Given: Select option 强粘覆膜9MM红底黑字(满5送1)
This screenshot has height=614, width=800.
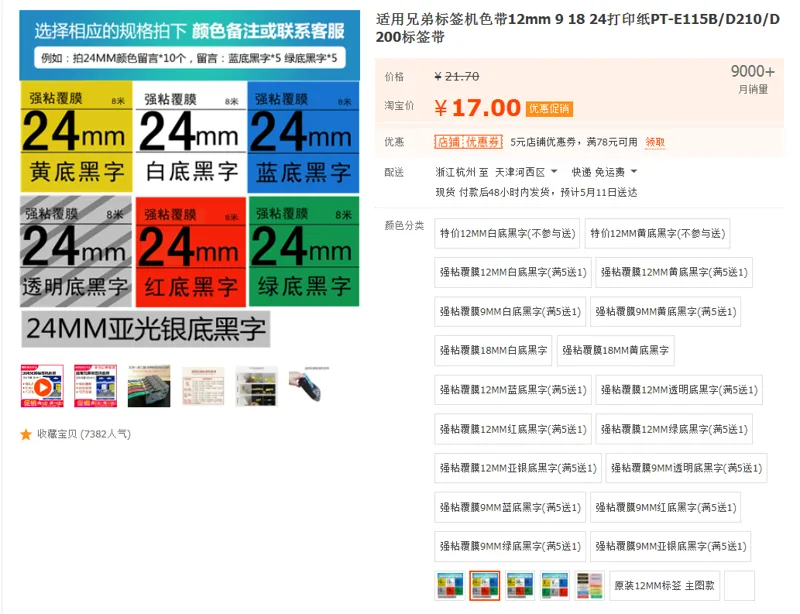Looking at the screenshot, I should click(x=666, y=507).
